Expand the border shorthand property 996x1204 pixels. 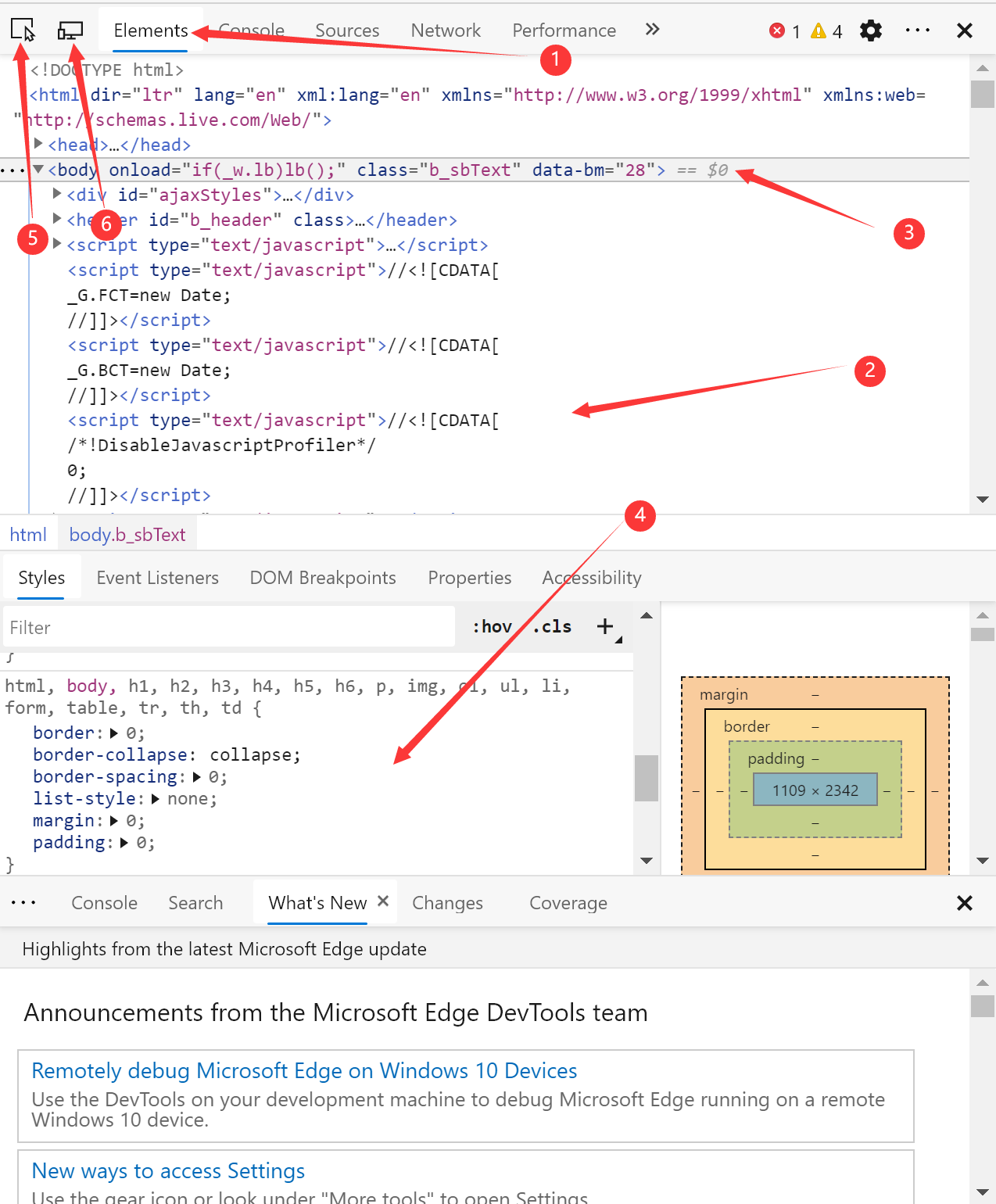pos(114,733)
